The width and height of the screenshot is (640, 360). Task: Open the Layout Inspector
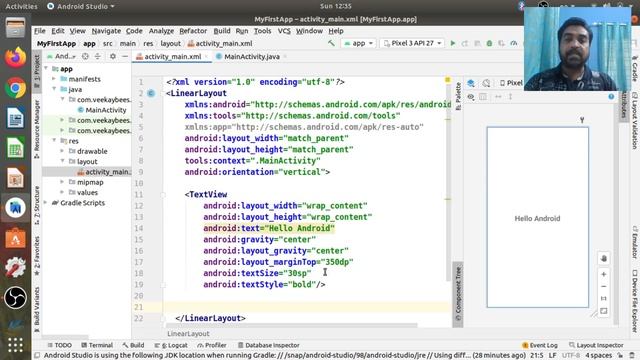pyautogui.click(x=596, y=345)
